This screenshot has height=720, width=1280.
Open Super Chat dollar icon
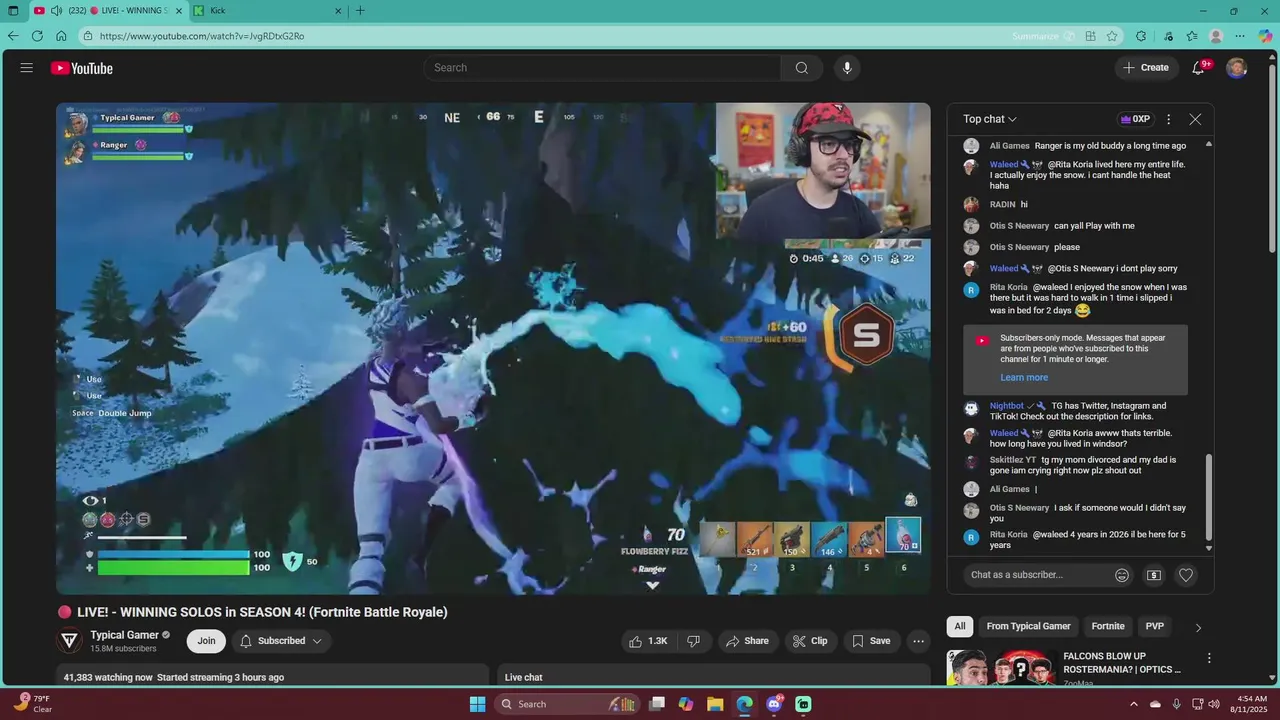point(1154,575)
